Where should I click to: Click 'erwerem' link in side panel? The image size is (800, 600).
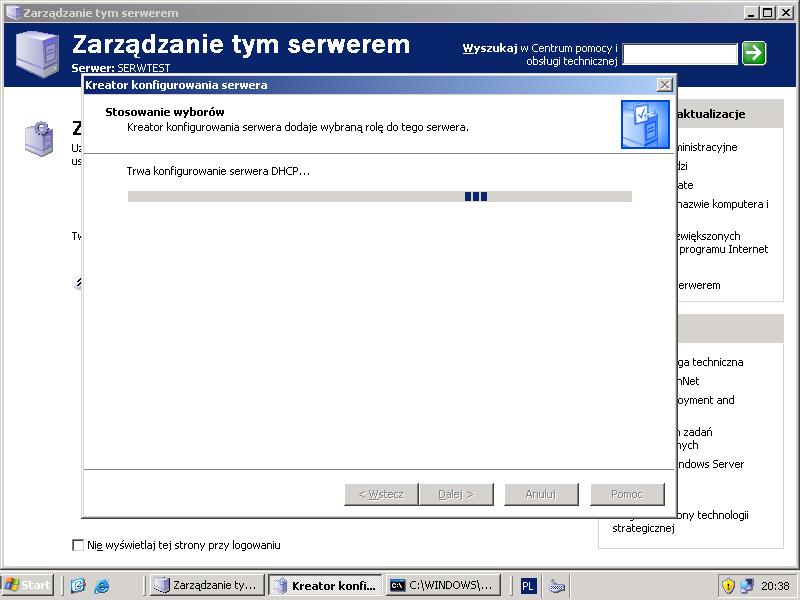coord(698,286)
